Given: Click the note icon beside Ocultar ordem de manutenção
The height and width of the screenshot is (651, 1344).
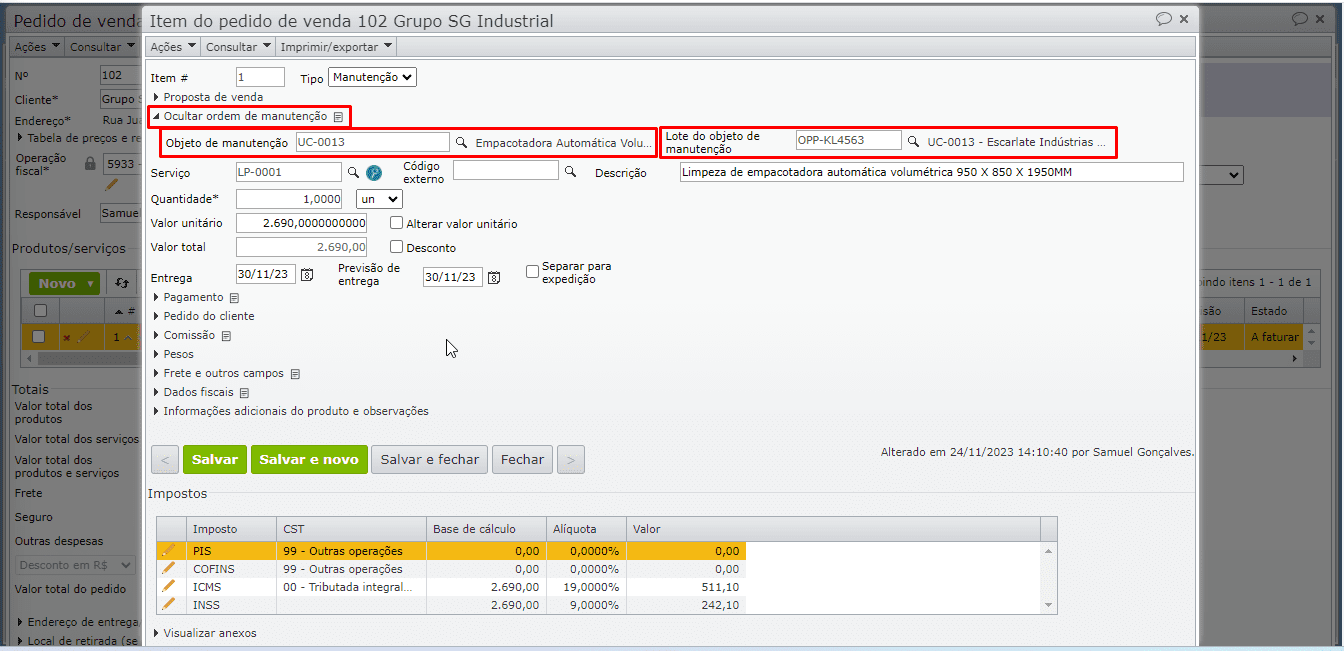Looking at the screenshot, I should coord(338,117).
